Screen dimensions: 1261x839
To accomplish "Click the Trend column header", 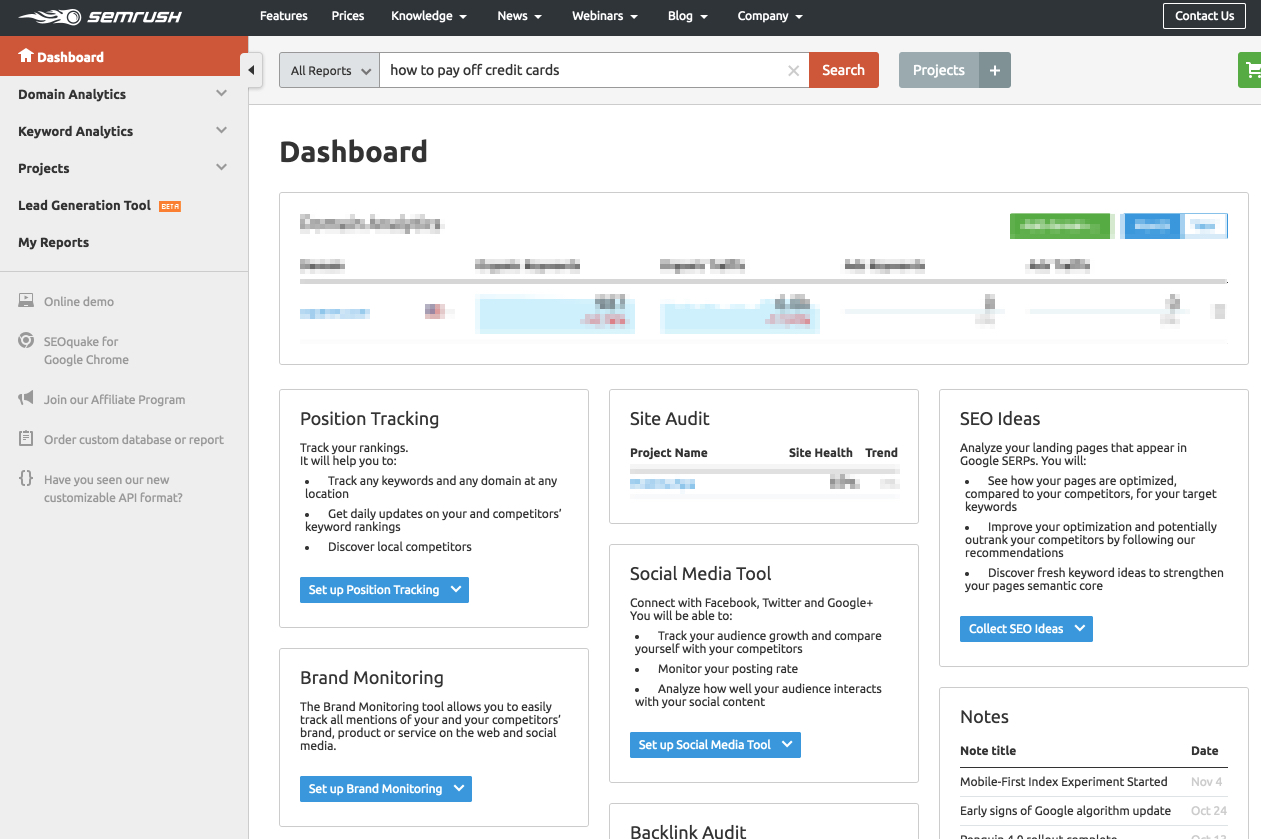I will (x=881, y=453).
